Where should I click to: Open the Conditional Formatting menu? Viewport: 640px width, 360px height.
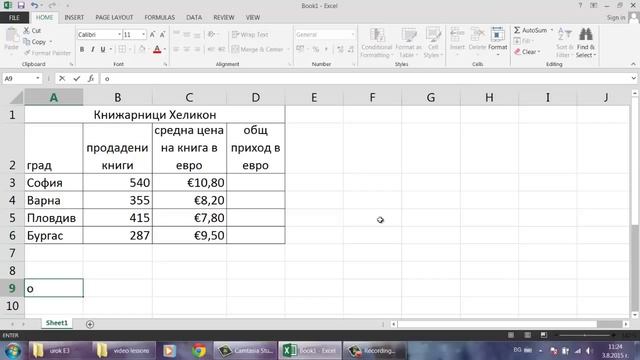tap(376, 43)
